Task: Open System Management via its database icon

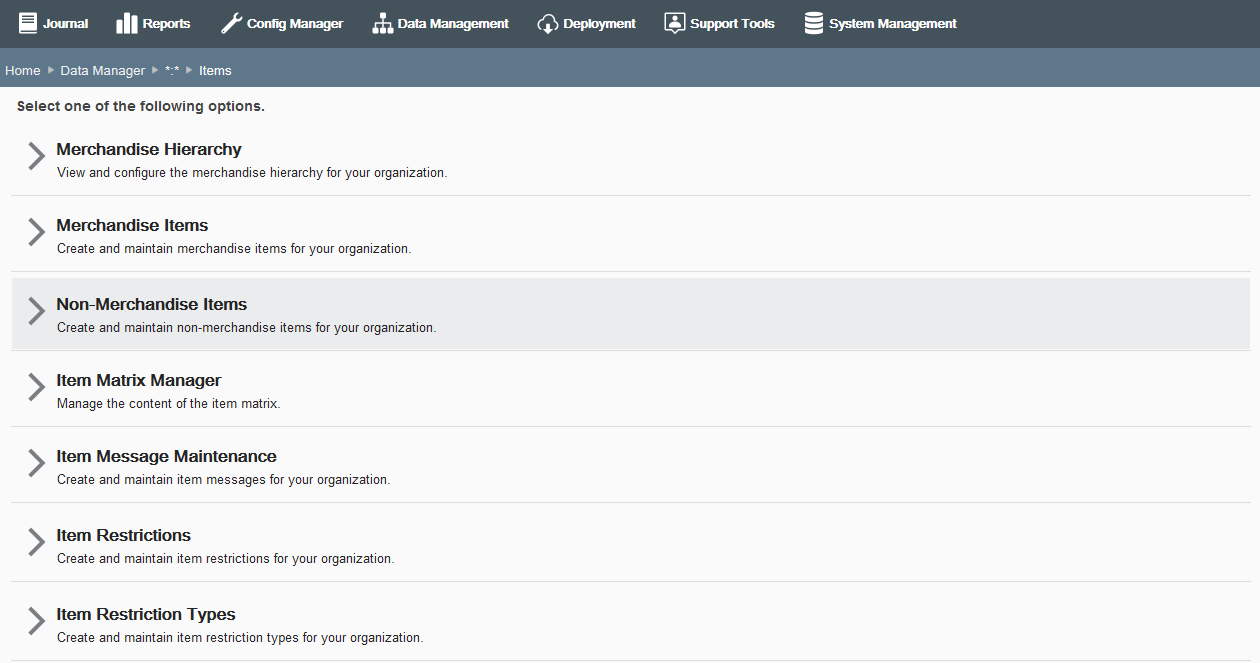Action: (x=812, y=22)
